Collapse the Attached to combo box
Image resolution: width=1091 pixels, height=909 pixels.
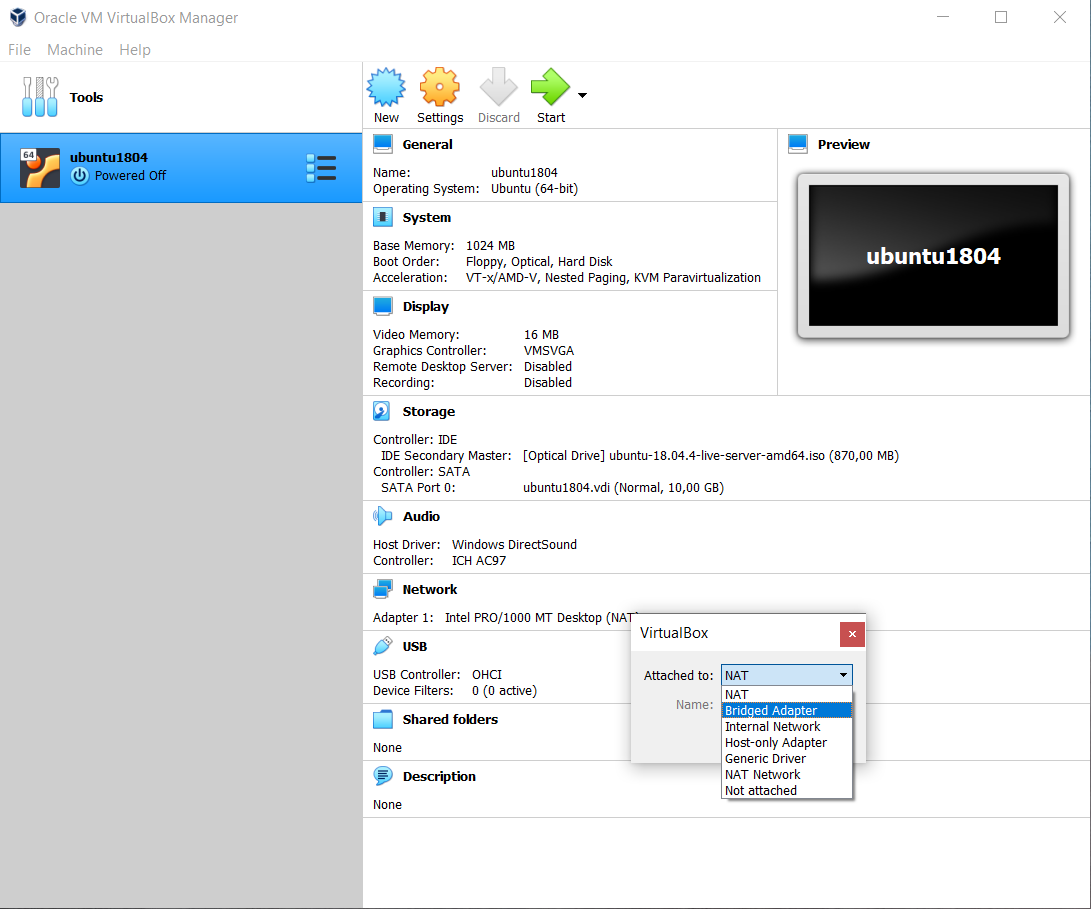pyautogui.click(x=843, y=676)
